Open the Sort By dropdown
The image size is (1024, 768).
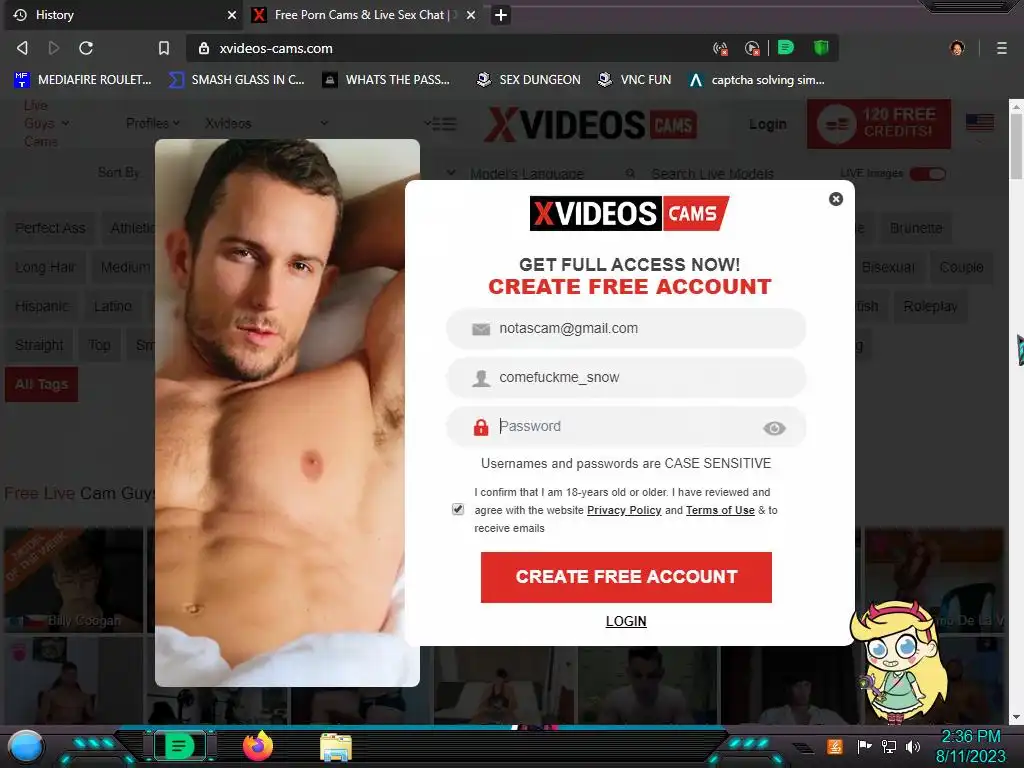(119, 172)
